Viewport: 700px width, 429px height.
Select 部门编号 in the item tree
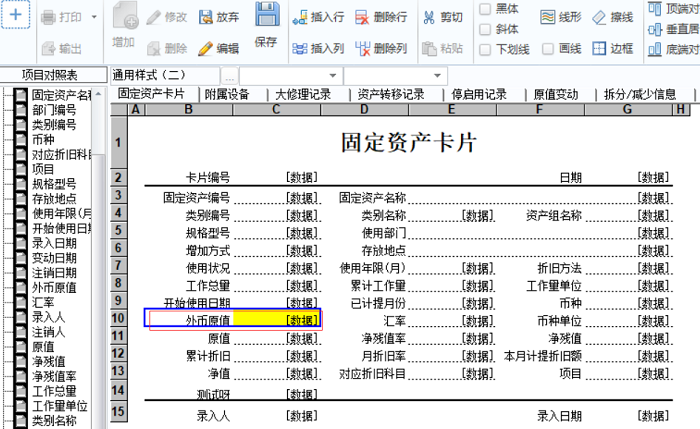54,110
